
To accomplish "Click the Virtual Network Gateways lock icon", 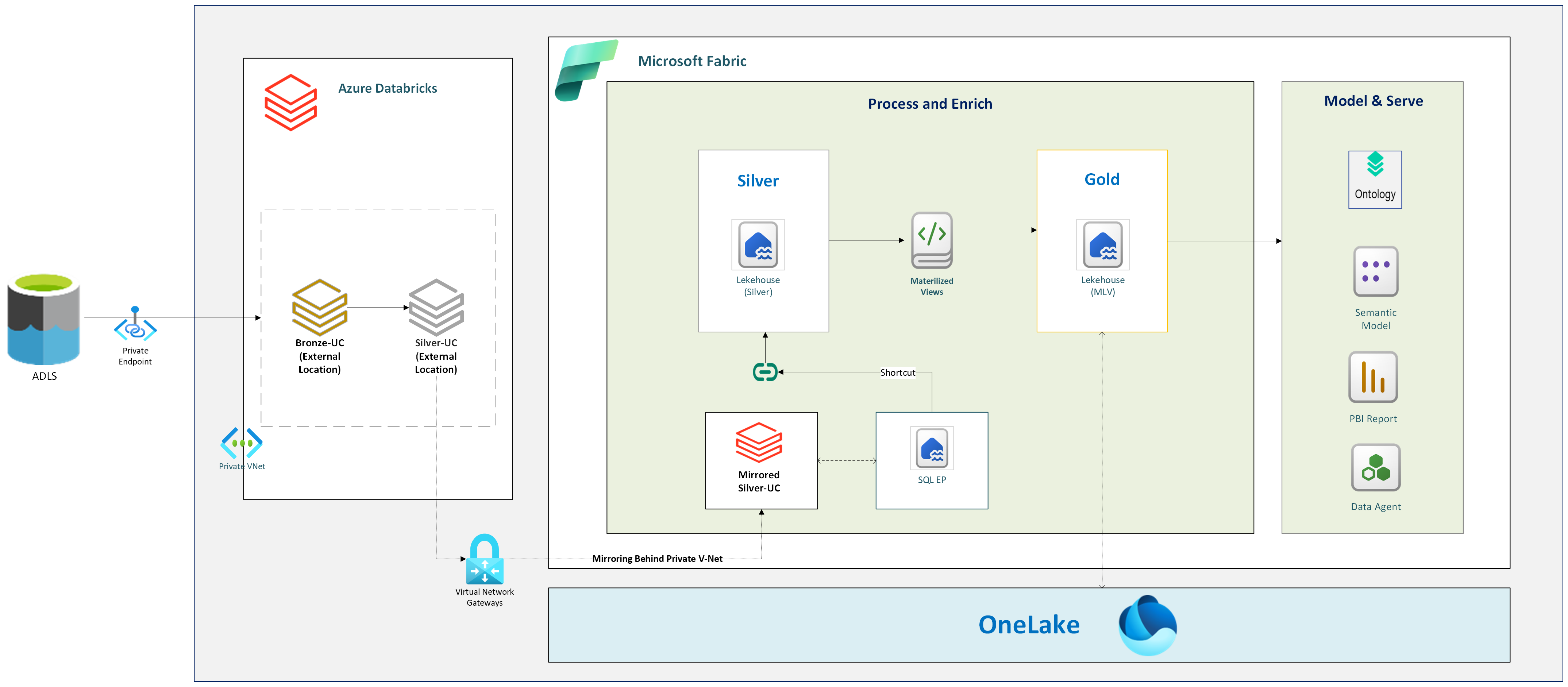I will (485, 559).
